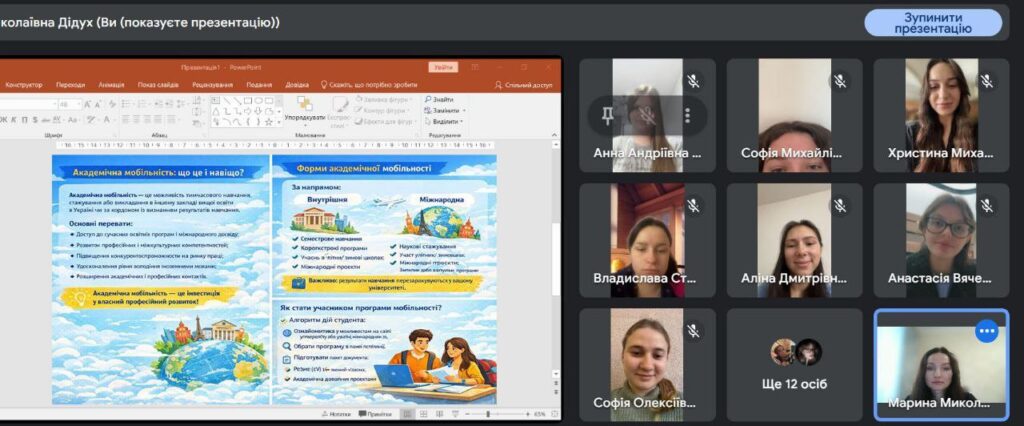Open the Анімація ribbon tab
This screenshot has height=426, width=1024.
pyautogui.click(x=111, y=85)
